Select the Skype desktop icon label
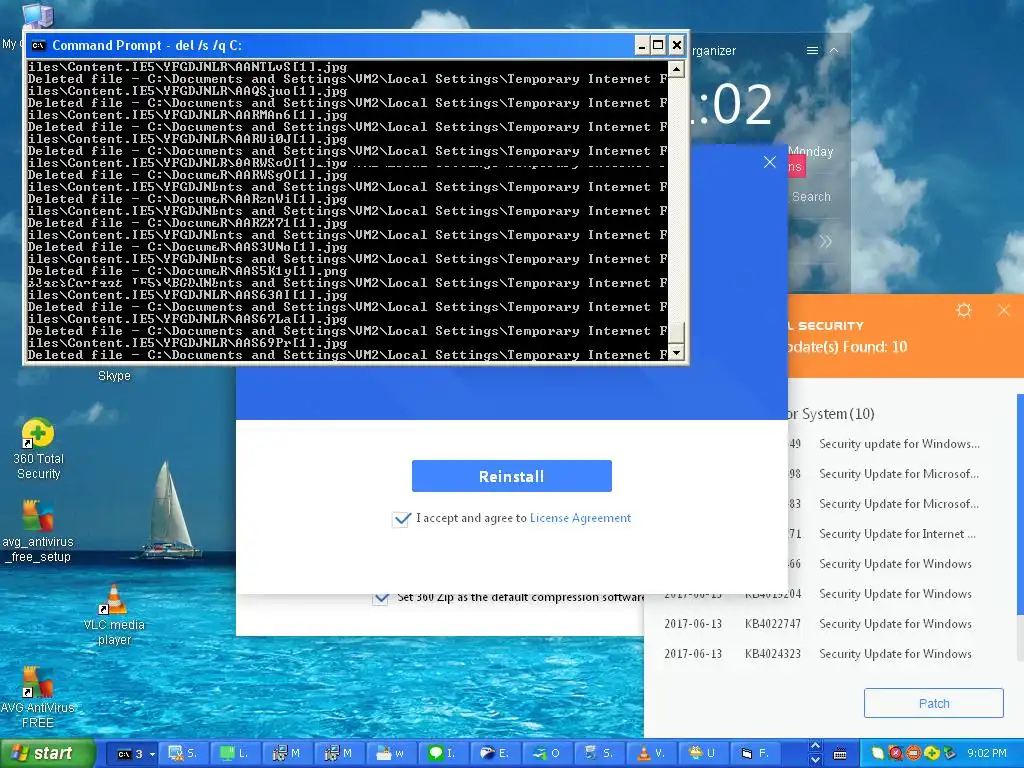Image resolution: width=1024 pixels, height=768 pixels. pyautogui.click(x=114, y=376)
